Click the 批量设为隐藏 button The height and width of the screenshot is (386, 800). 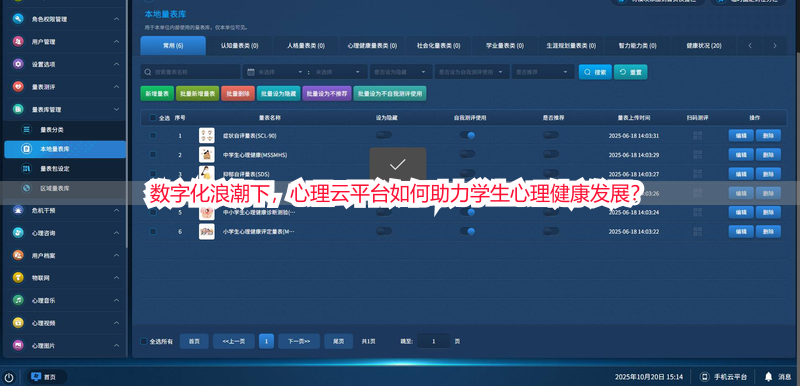tap(279, 94)
